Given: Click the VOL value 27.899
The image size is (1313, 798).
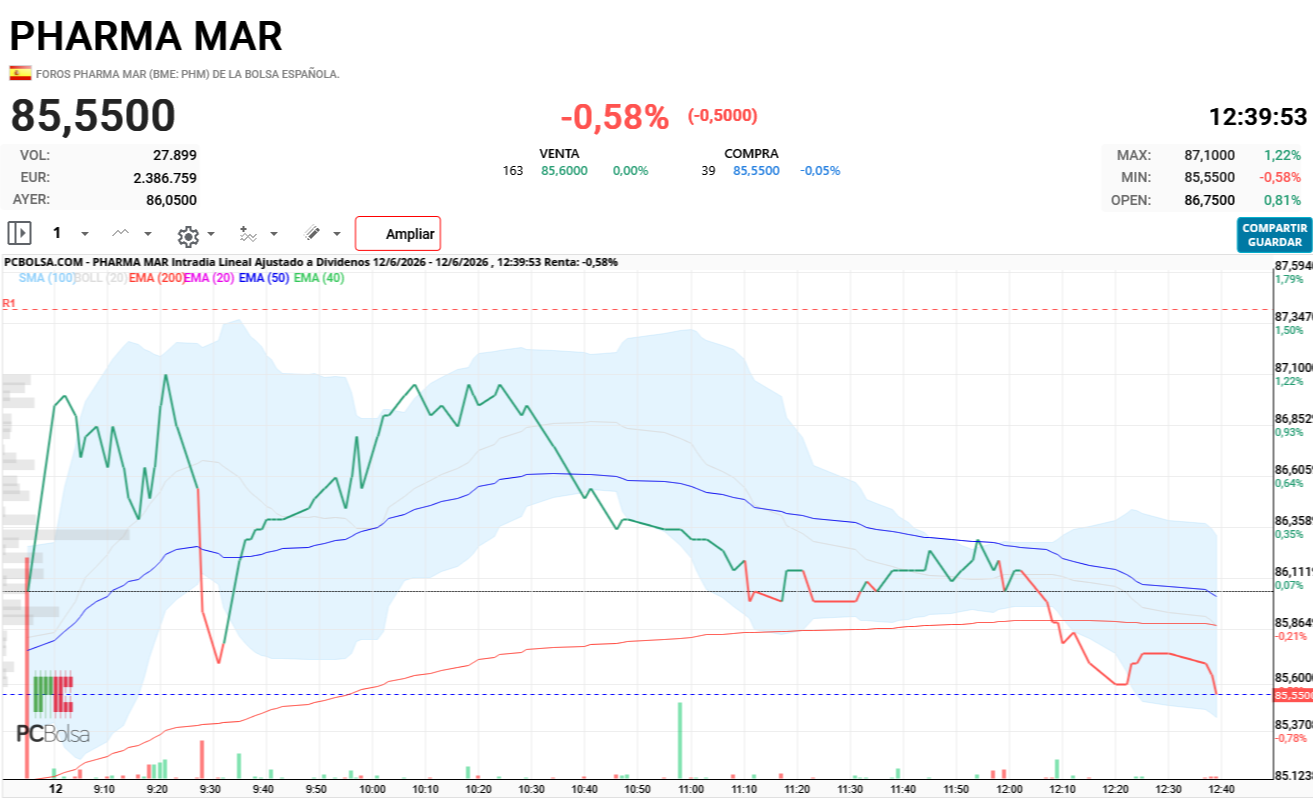Looking at the screenshot, I should point(175,155).
